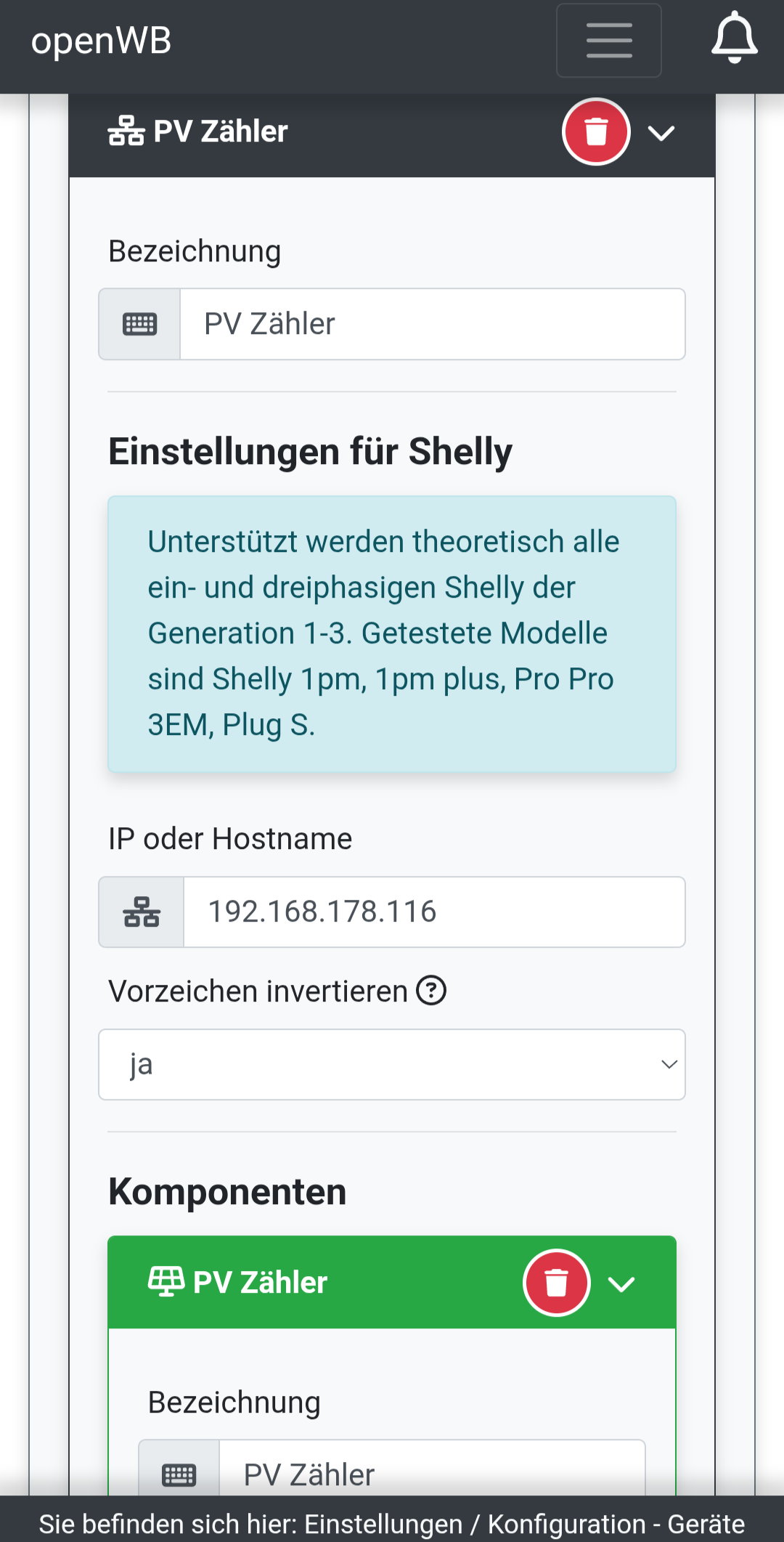Click solar panel icon in component header
Screen dimensions: 784x1542
click(x=166, y=1282)
